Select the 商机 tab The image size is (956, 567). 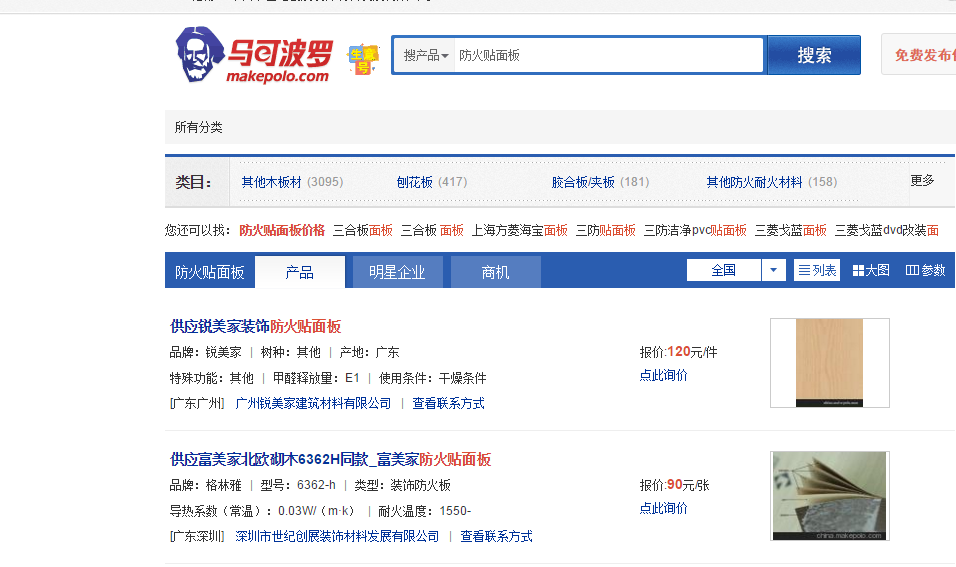[495, 272]
